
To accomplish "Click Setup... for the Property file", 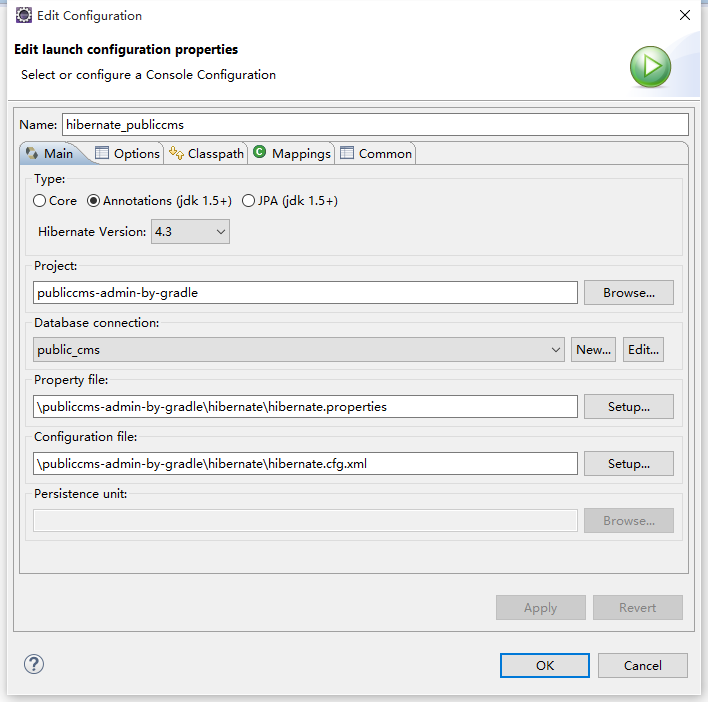I will click(629, 407).
